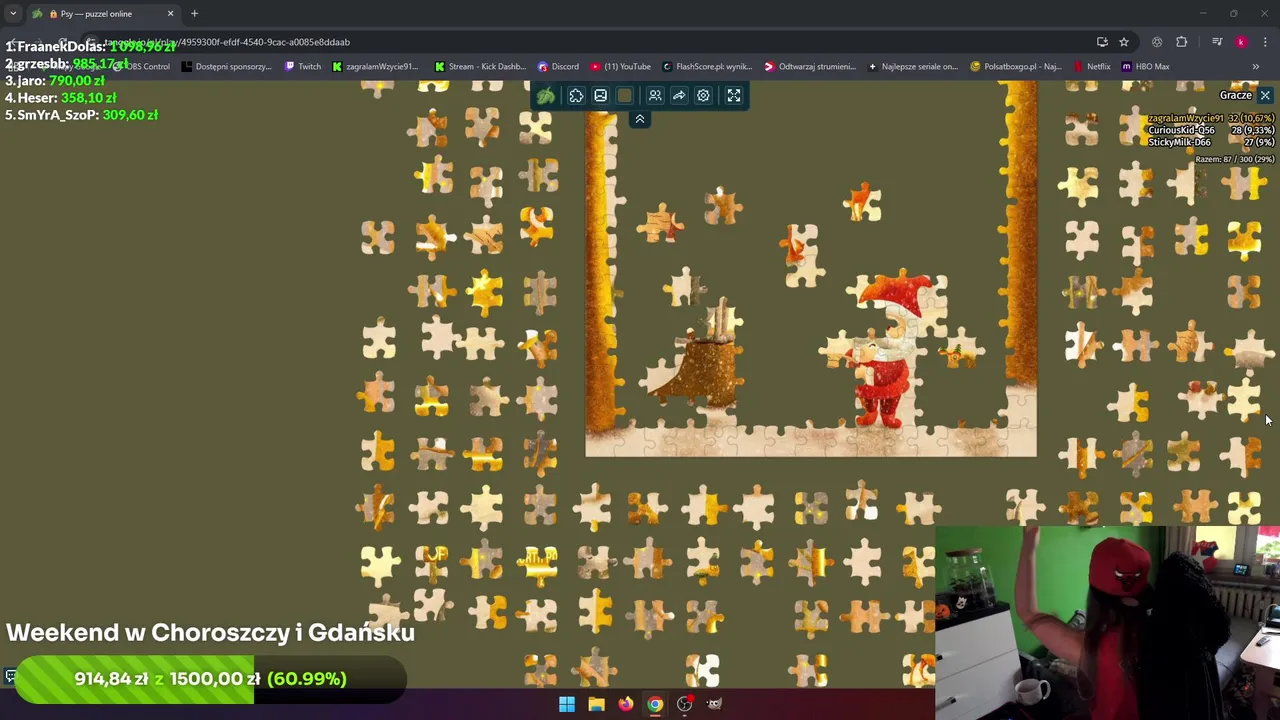The width and height of the screenshot is (1280, 720).
Task: Open the last taskbar app icon
Action: 714,704
